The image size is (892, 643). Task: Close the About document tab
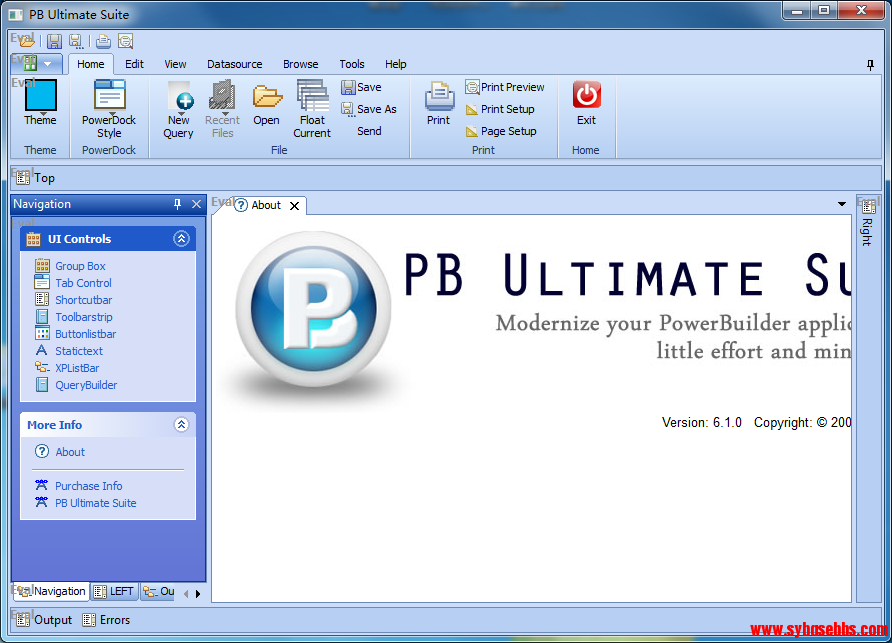(294, 206)
